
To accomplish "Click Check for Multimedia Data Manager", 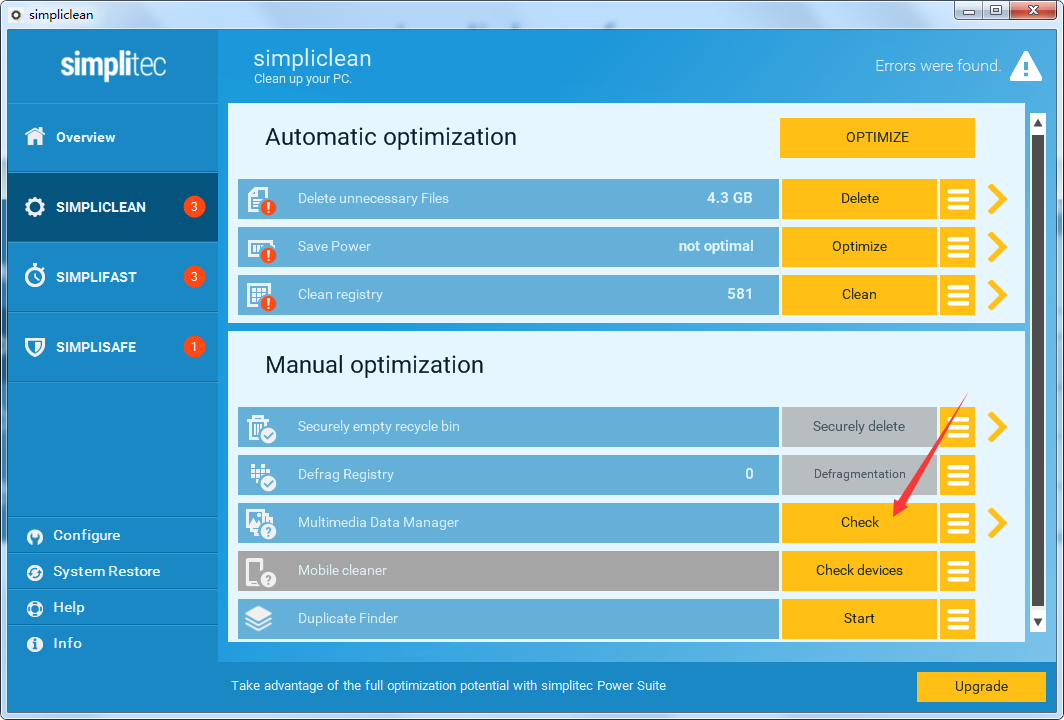I will pos(859,523).
